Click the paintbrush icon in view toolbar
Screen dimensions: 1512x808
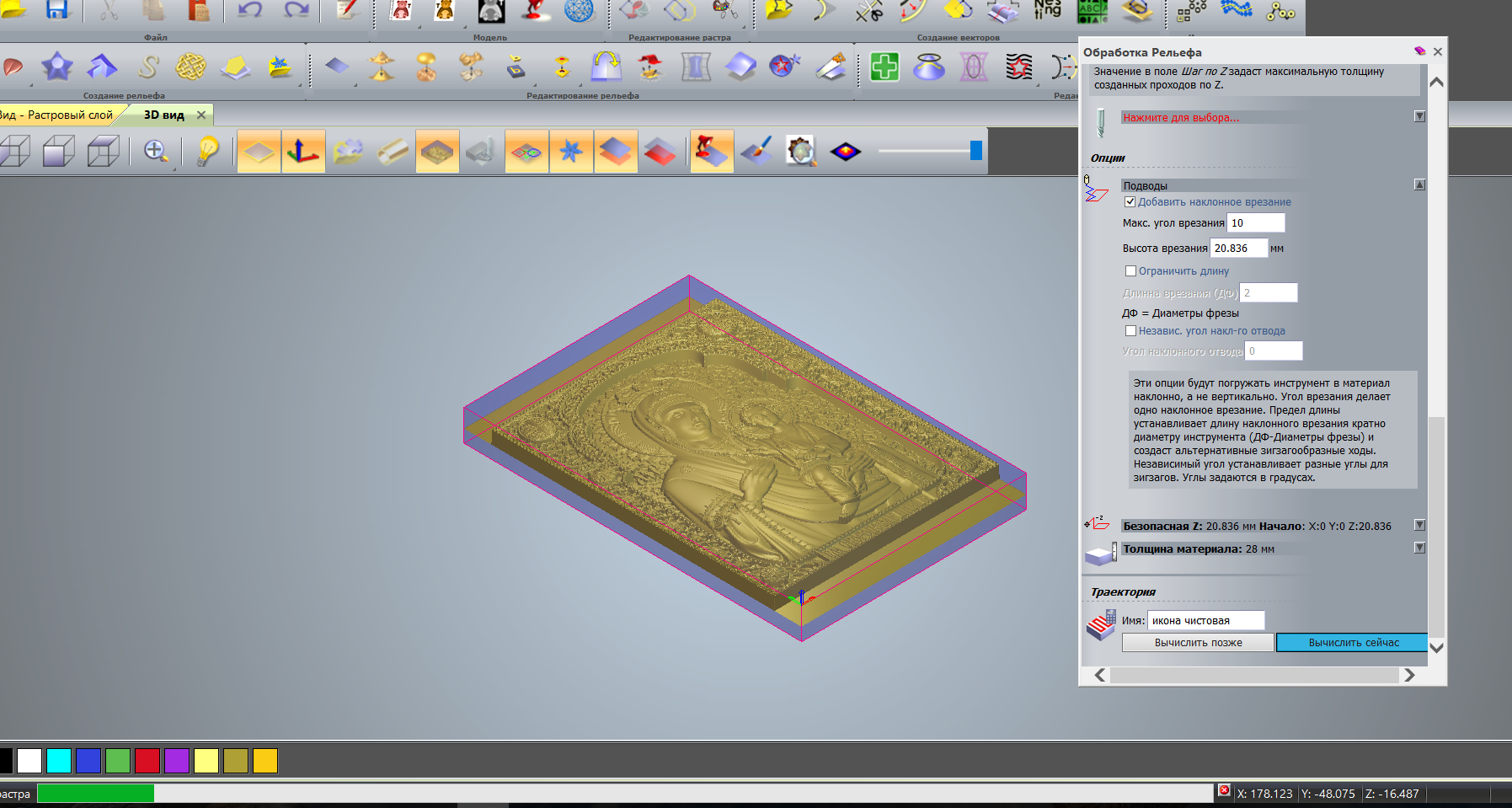tap(756, 152)
